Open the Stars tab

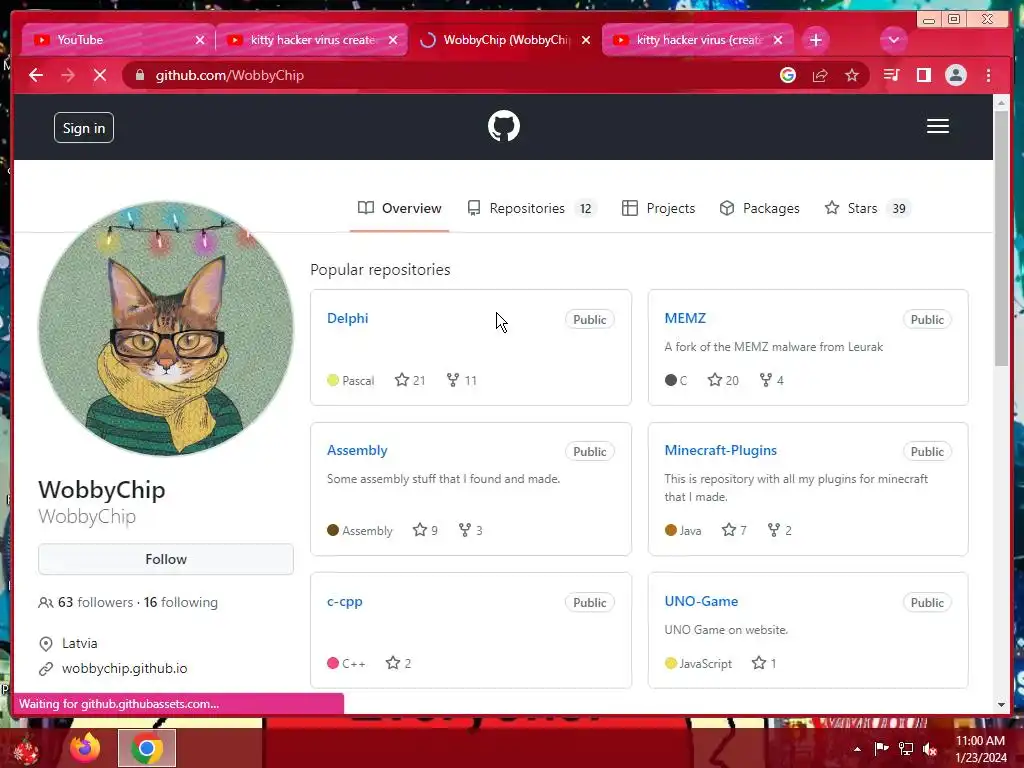click(x=867, y=208)
